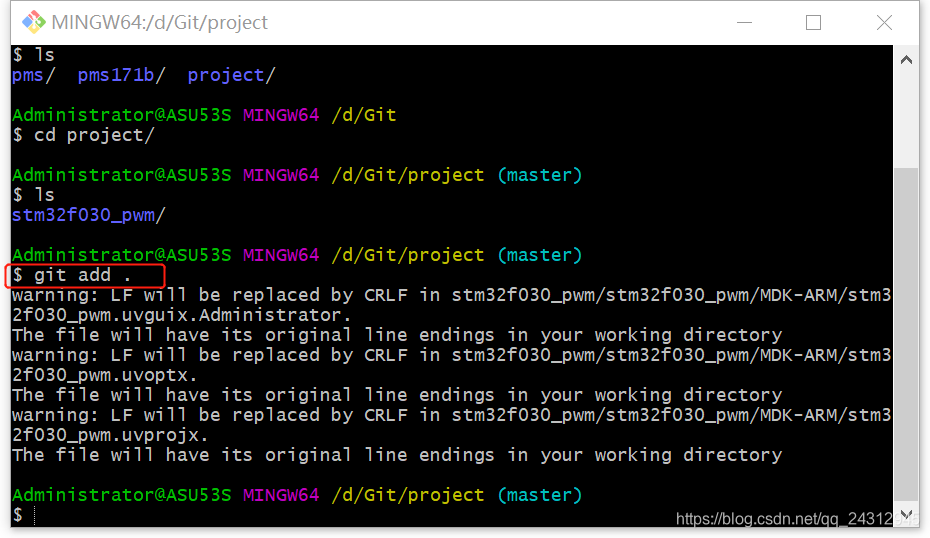930x538 pixels.
Task: Close the MINGW64 terminal window
Action: (x=884, y=23)
